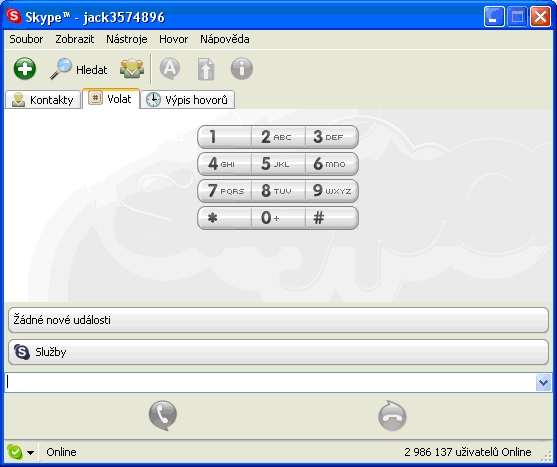Click the call handset button
Viewport: 557px width, 467px height.
(163, 415)
